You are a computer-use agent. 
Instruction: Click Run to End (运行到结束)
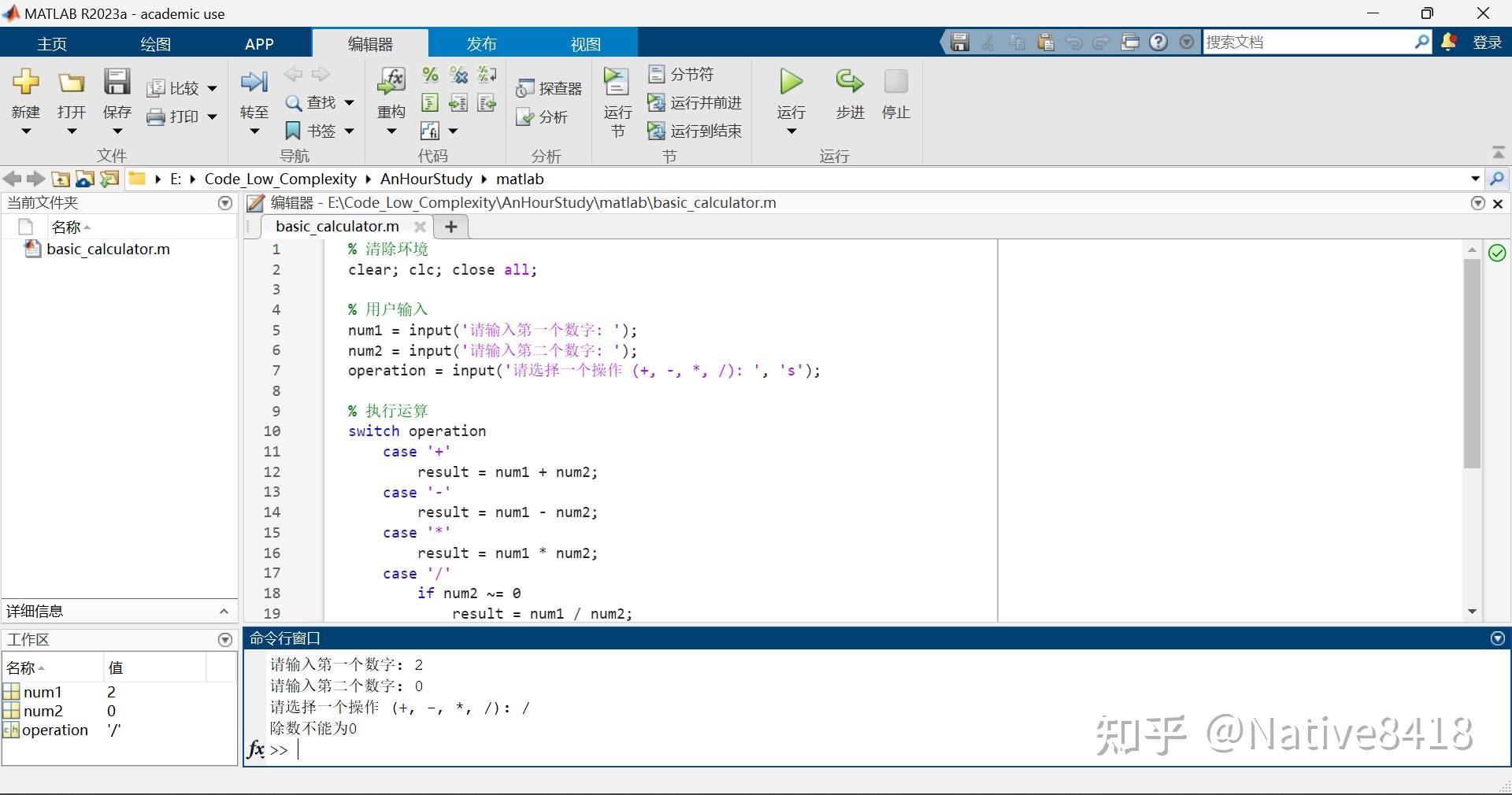click(x=695, y=131)
